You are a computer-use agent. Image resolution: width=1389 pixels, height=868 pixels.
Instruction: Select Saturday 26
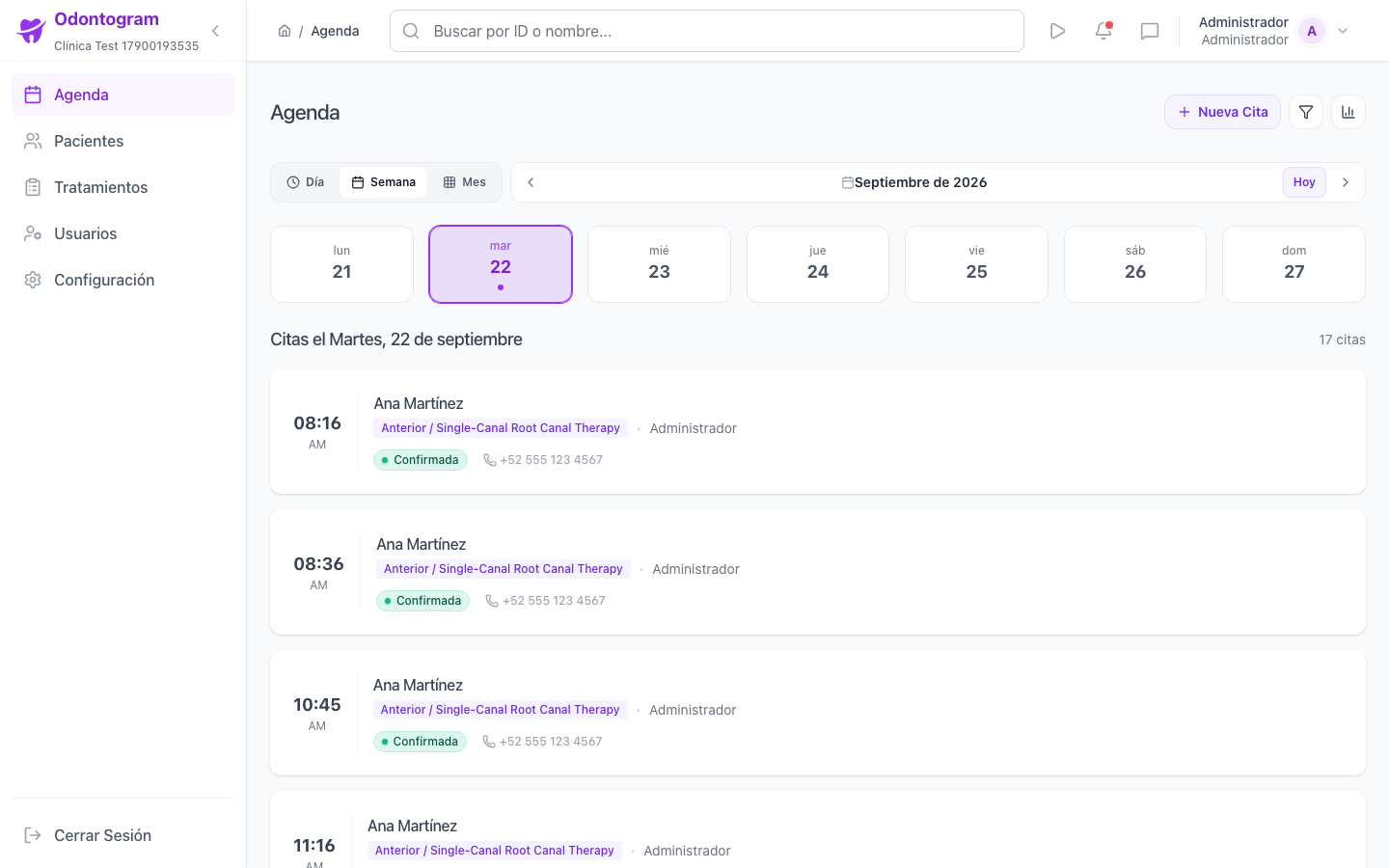click(x=1135, y=264)
